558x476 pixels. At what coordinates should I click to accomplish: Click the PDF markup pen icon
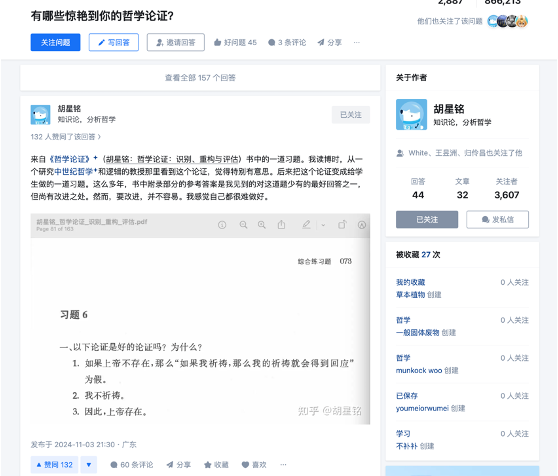(x=306, y=224)
